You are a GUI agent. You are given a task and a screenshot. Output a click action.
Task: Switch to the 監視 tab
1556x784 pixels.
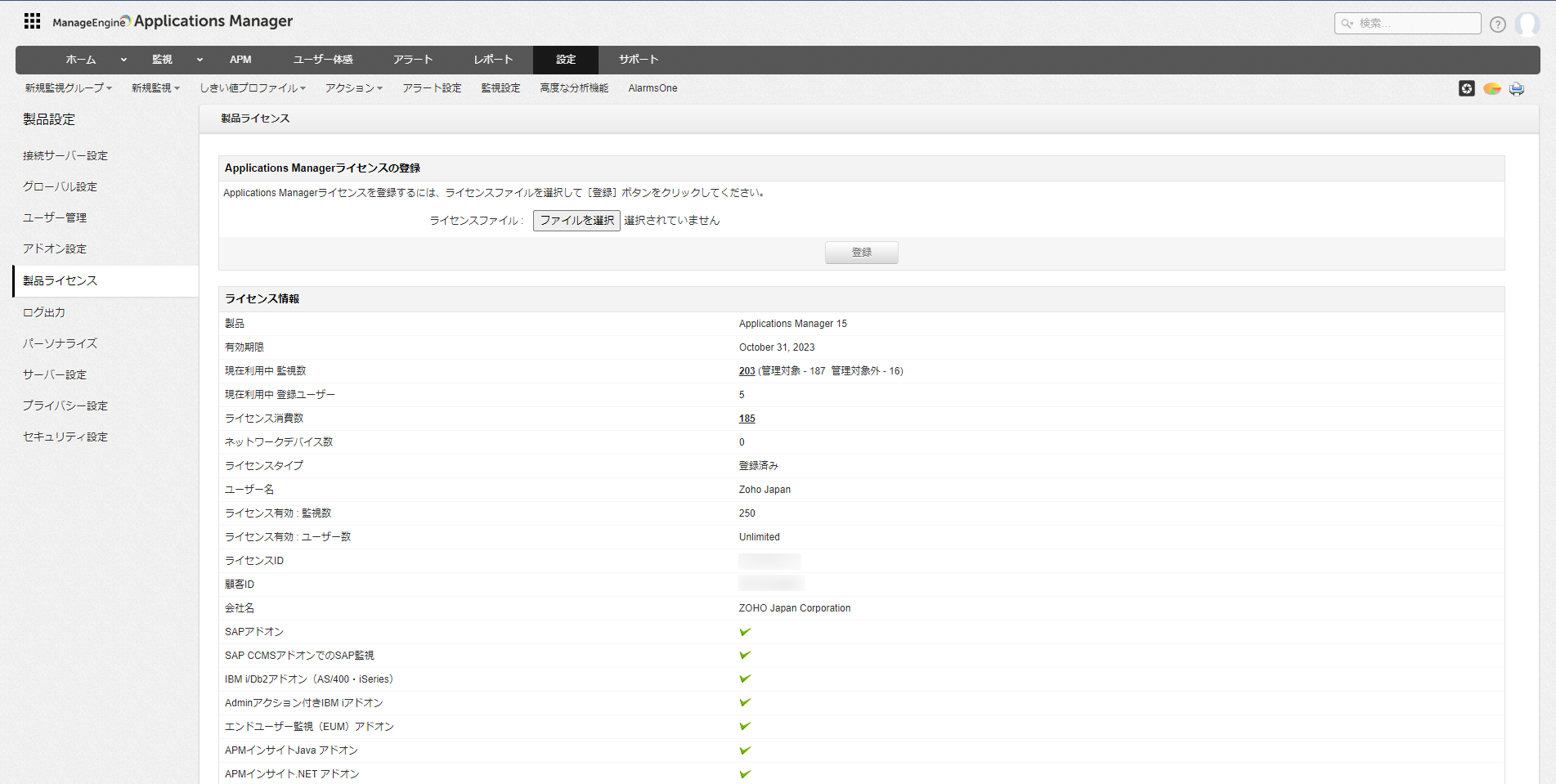(162, 60)
